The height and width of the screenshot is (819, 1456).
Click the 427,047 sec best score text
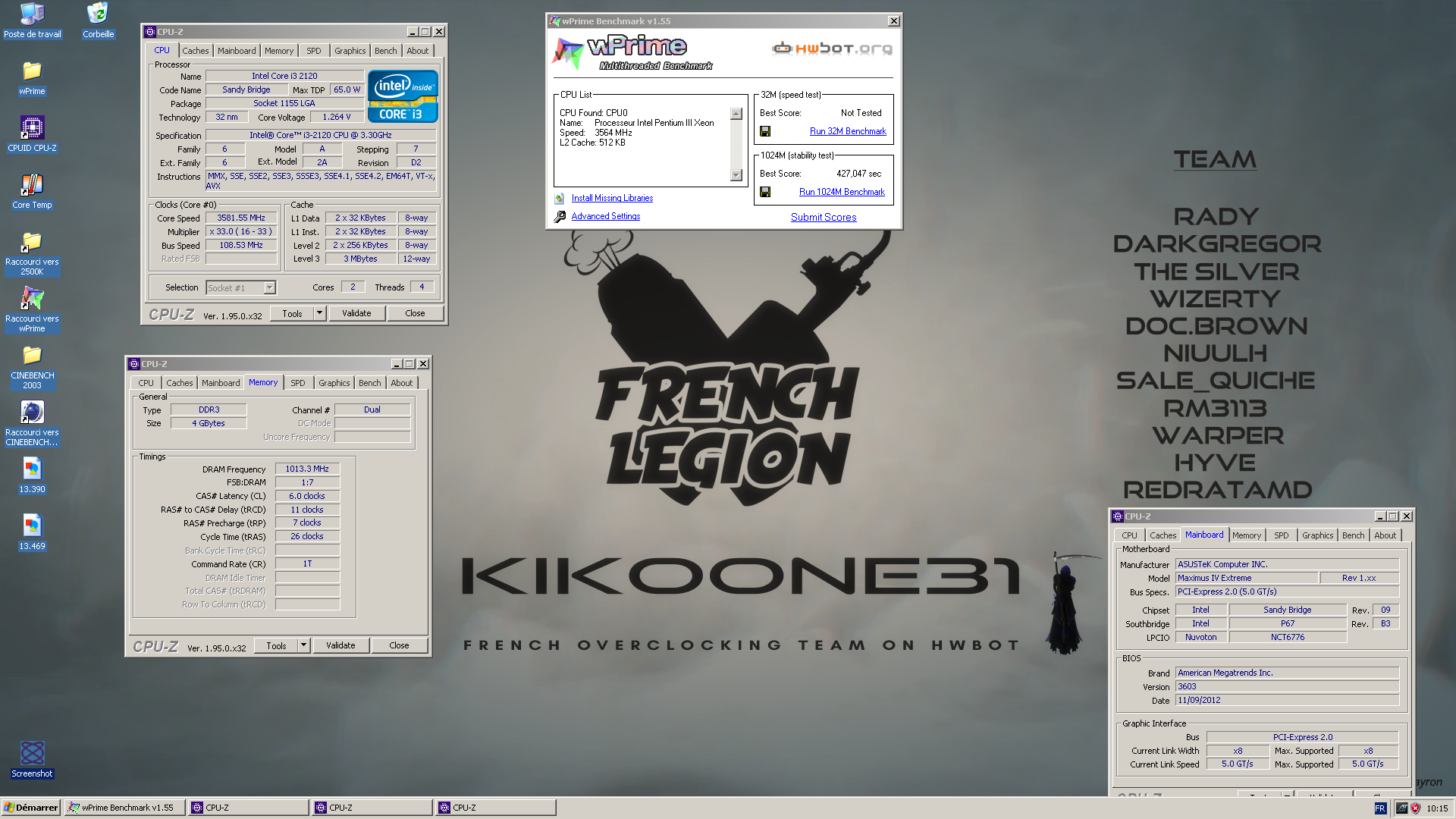(x=858, y=174)
